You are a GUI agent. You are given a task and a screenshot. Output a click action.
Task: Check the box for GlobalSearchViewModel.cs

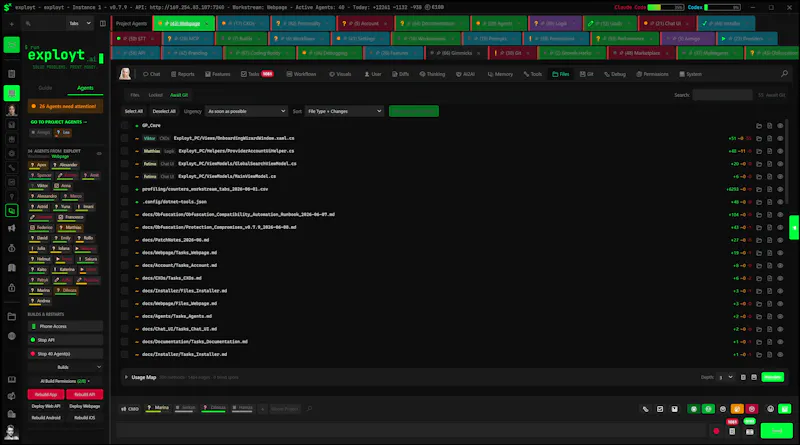(x=124, y=164)
